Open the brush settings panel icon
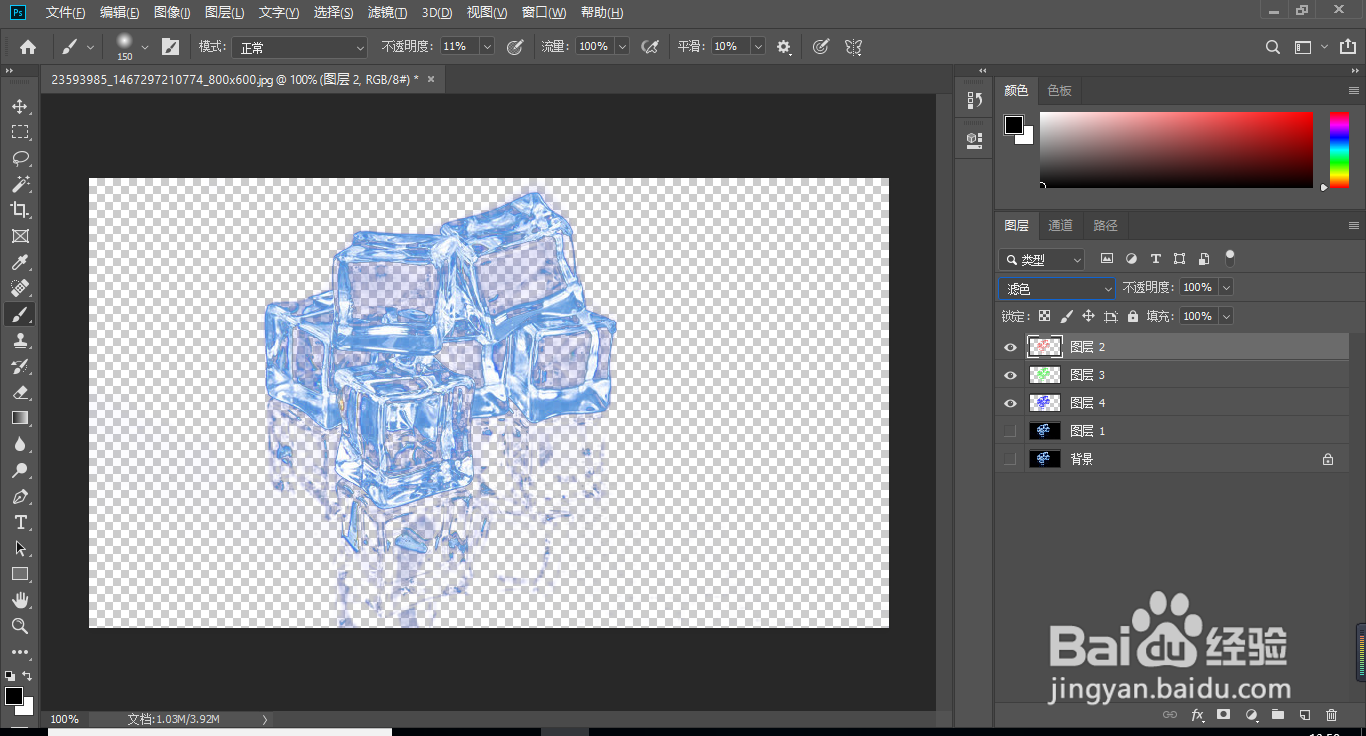The height and width of the screenshot is (736, 1366). [x=171, y=46]
